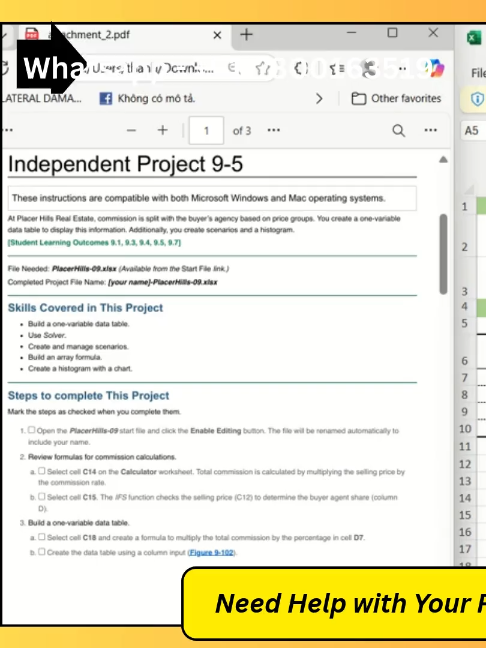
Task: Open the Other favorites folder
Action: coord(396,98)
